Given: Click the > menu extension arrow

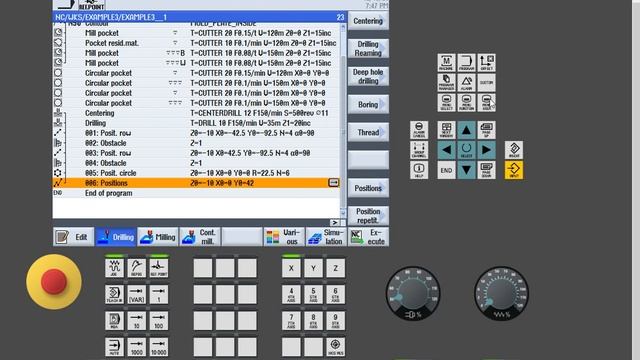Looking at the screenshot, I should (335, 222).
